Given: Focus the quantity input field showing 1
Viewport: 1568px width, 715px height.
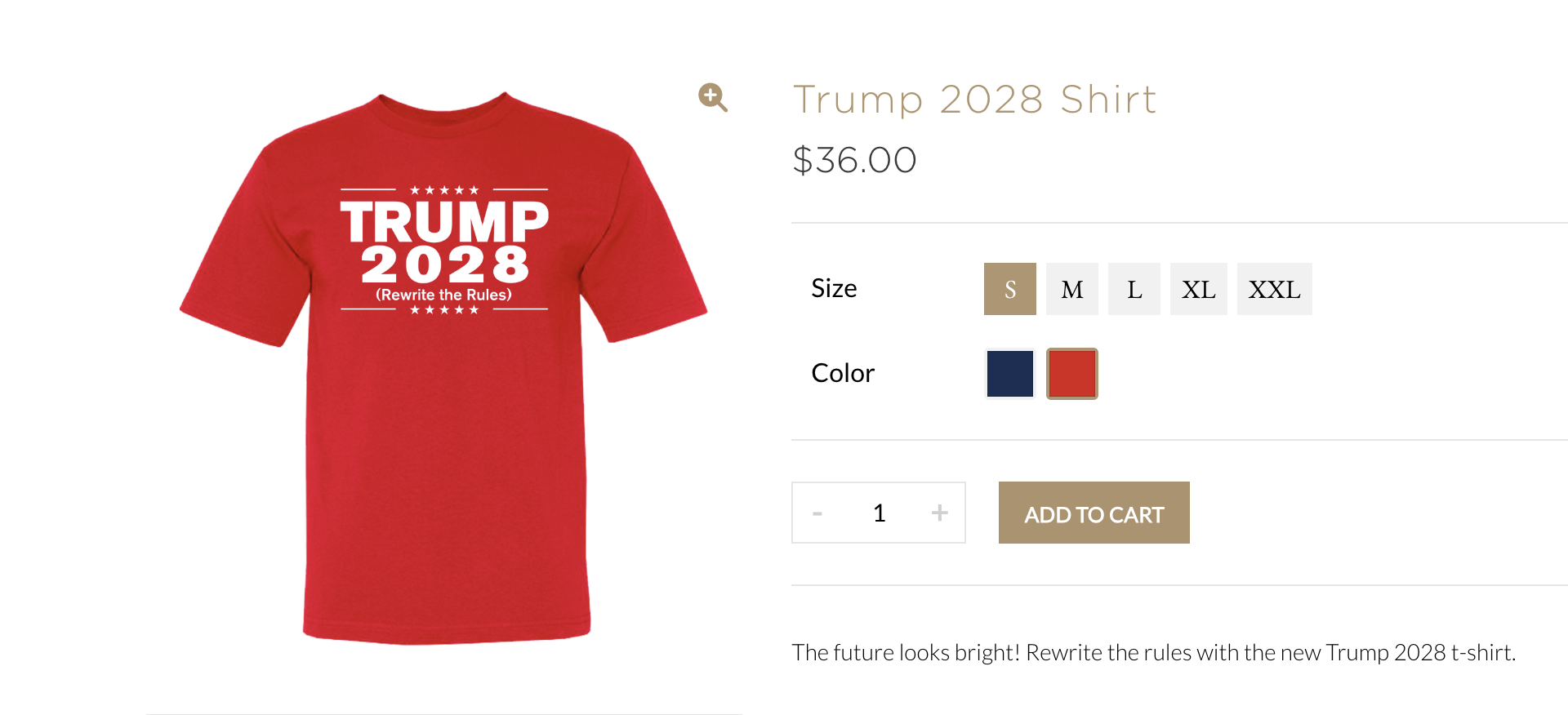Looking at the screenshot, I should [x=879, y=513].
